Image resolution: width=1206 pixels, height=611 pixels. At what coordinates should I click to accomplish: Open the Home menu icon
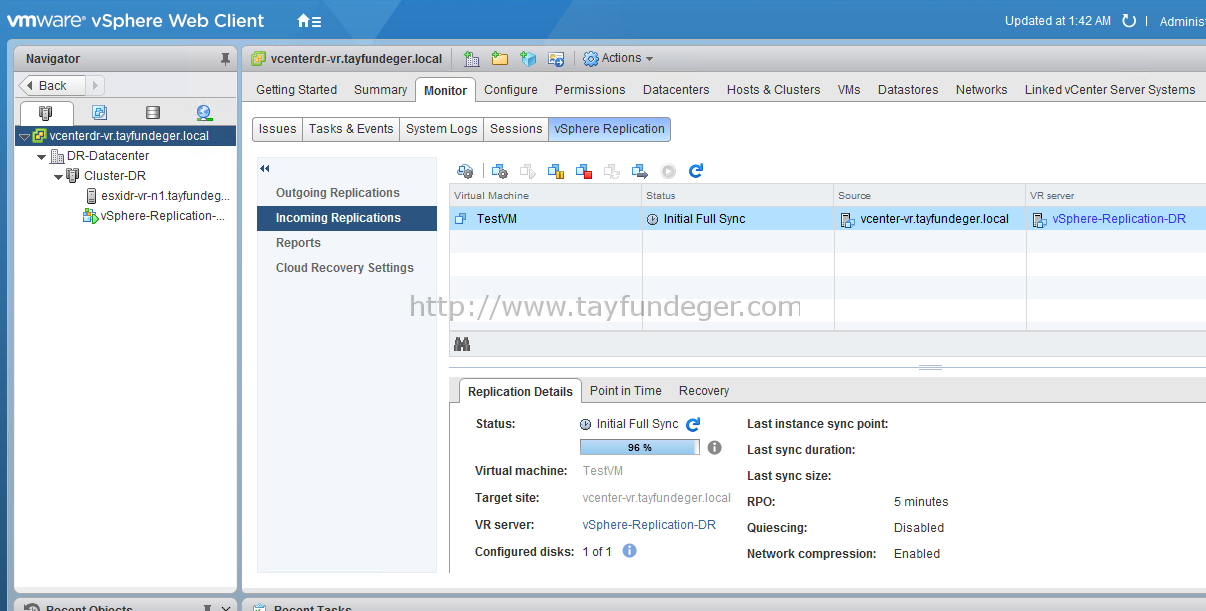(x=309, y=21)
